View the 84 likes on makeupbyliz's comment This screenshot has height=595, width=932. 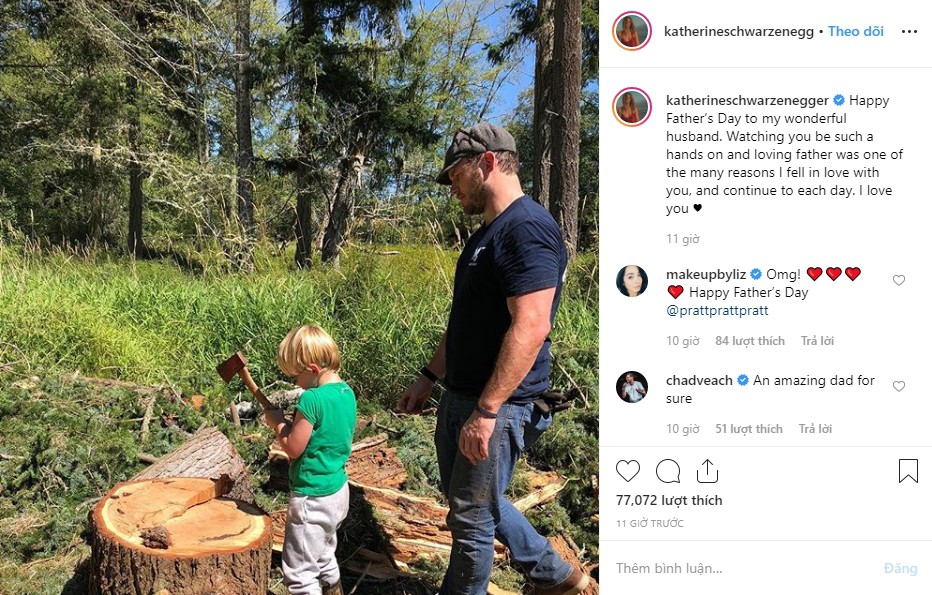click(750, 341)
